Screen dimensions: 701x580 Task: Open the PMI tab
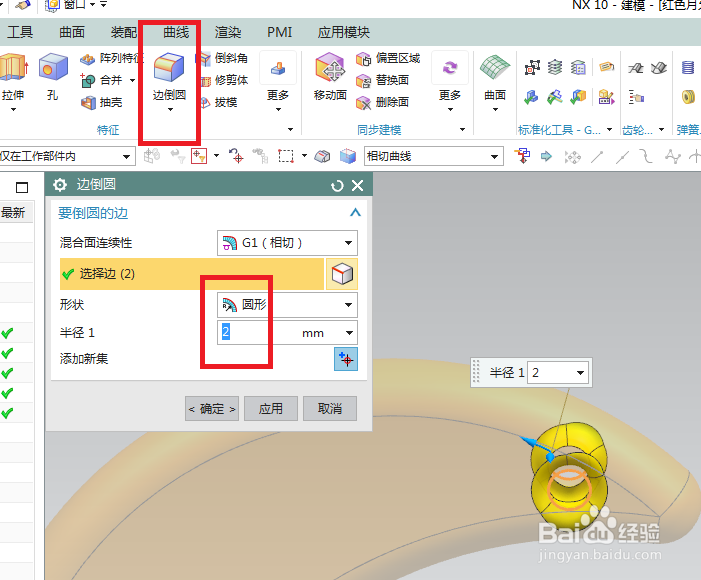(x=279, y=32)
